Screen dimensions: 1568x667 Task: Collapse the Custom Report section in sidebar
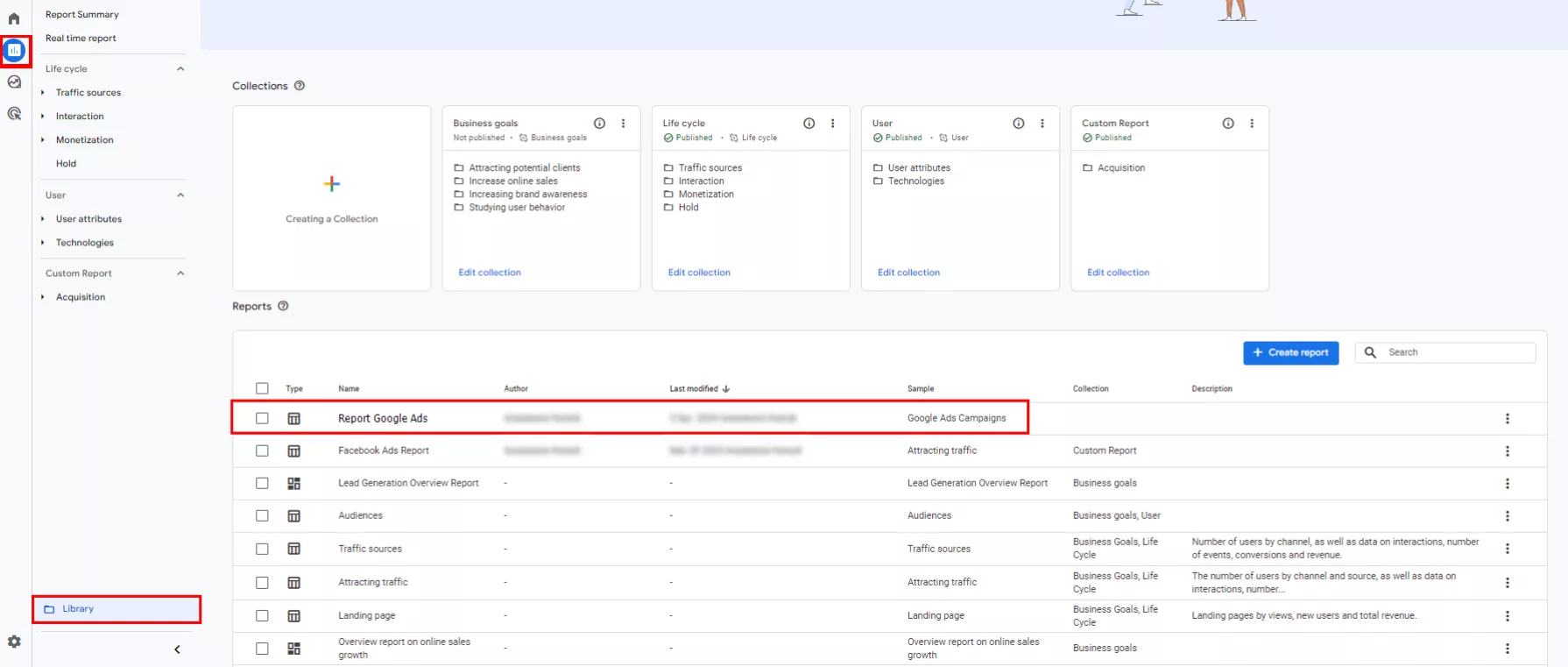(x=180, y=273)
